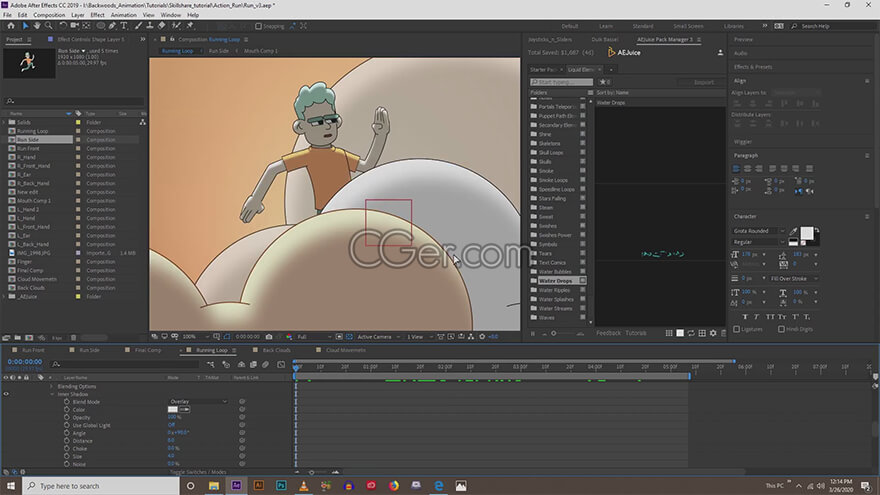
Task: Delete selected project item with trash icon
Action: [x=73, y=338]
